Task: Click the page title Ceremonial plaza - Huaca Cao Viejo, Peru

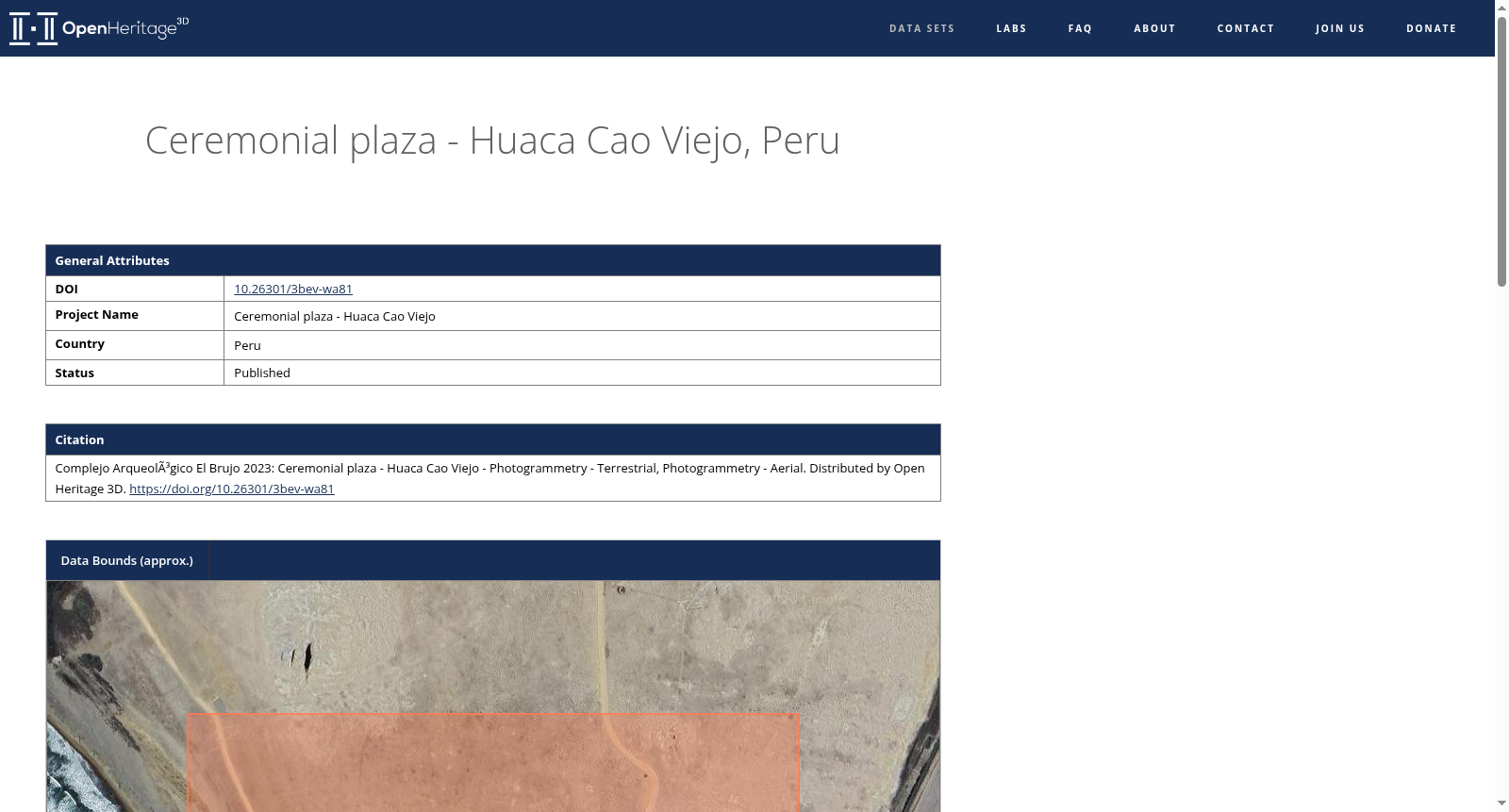Action: coord(492,141)
